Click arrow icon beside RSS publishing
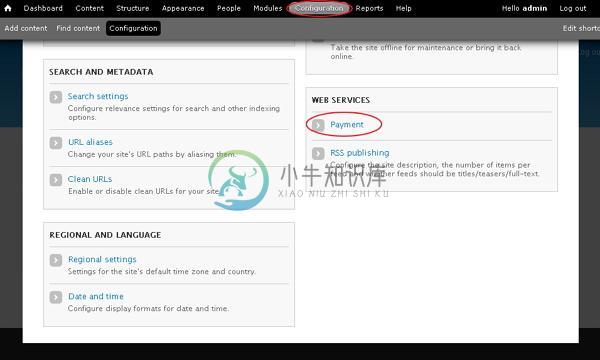 (x=318, y=153)
